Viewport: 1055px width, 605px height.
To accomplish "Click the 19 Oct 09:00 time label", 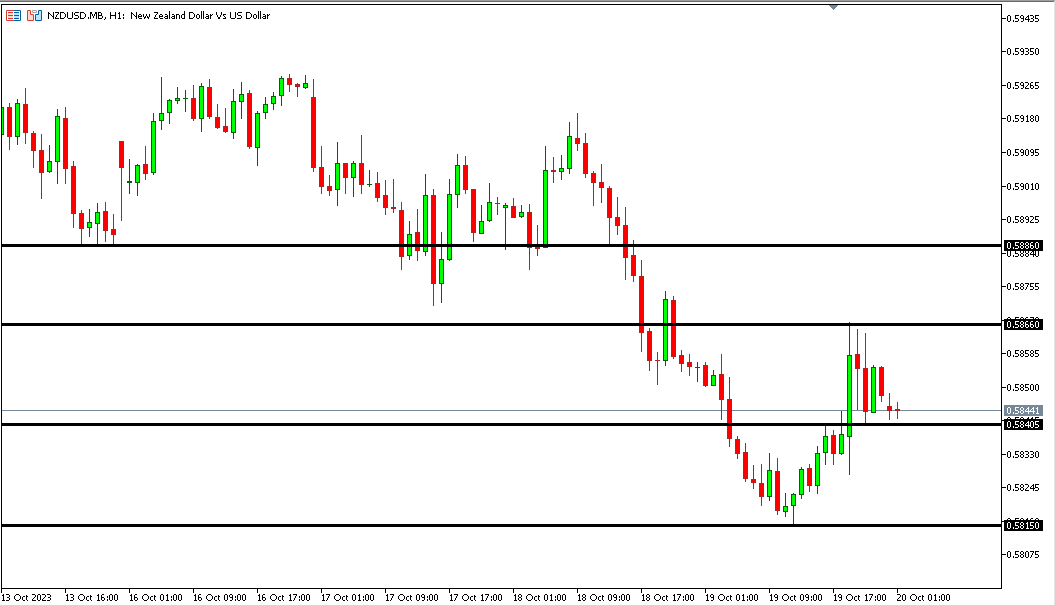I will (x=796, y=598).
